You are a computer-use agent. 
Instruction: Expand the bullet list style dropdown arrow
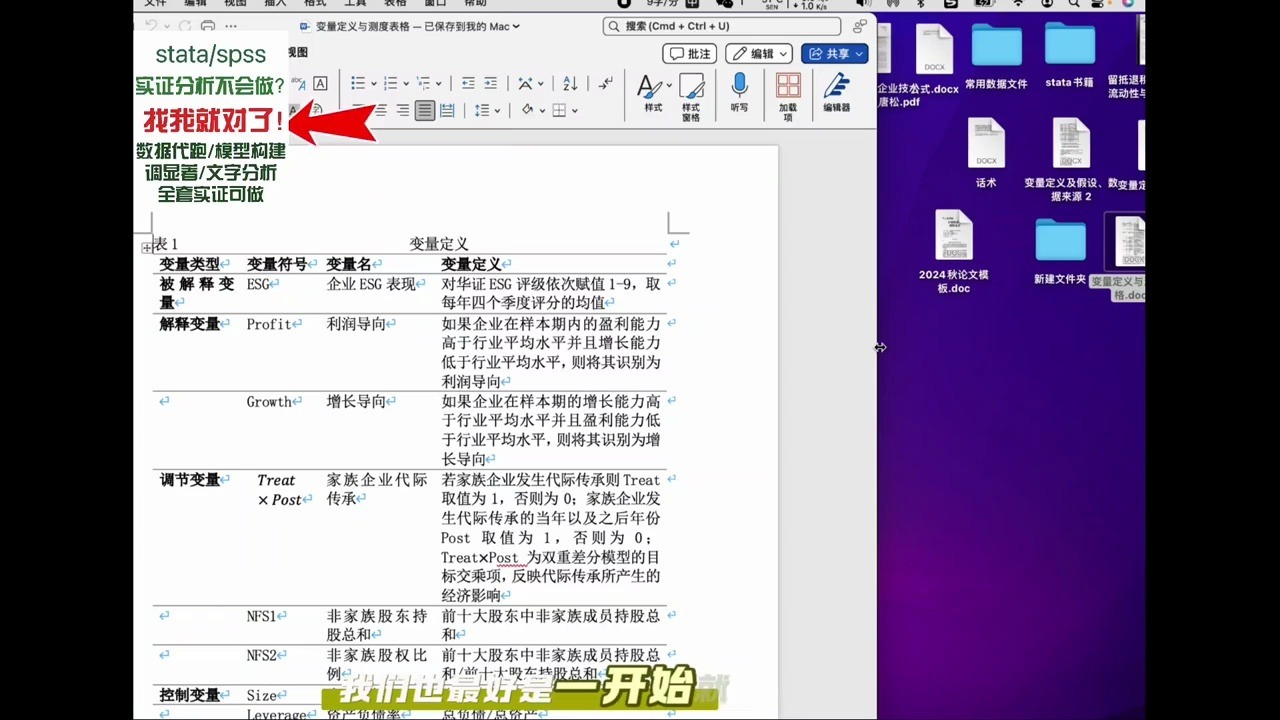pyautogui.click(x=372, y=84)
